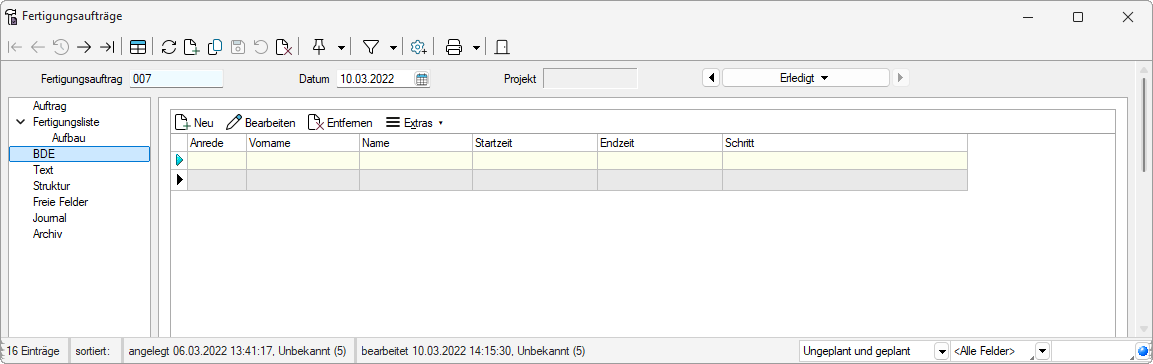1153x364 pixels.
Task: Select Struktur in the navigation tree
Action: click(x=51, y=186)
